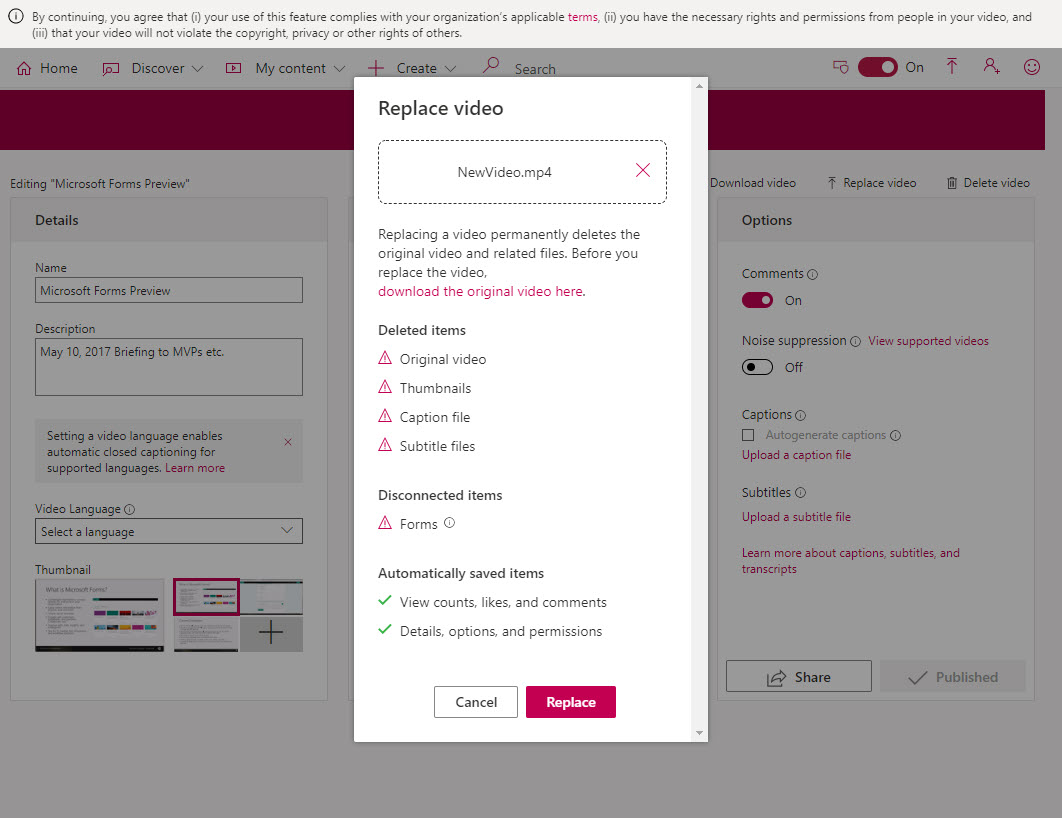Viewport: 1062px width, 818px height.
Task: Toggle the Comments switch off
Action: click(x=757, y=300)
